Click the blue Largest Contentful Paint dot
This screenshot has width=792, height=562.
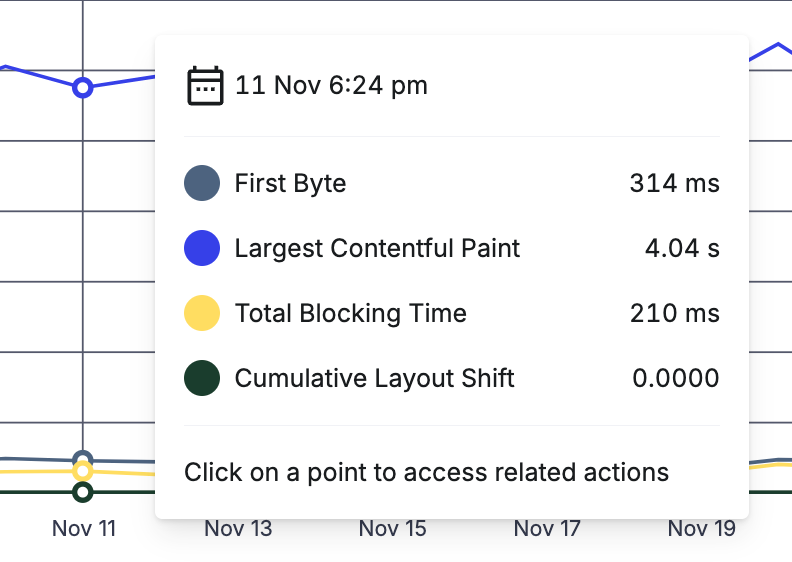[202, 249]
